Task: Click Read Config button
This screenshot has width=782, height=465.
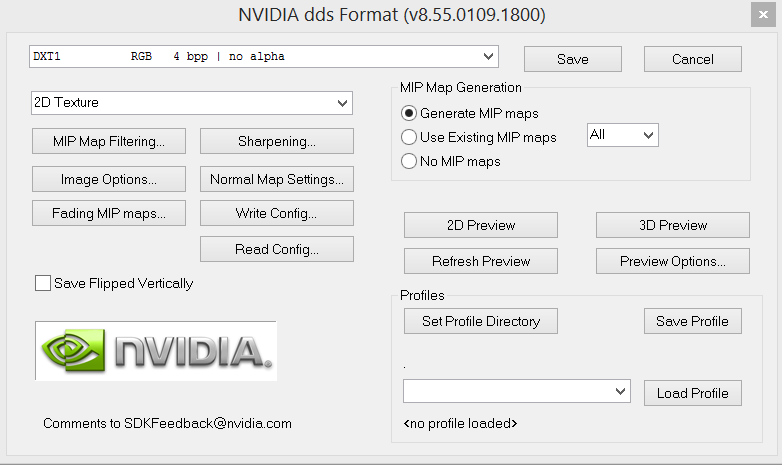Action: pos(277,249)
